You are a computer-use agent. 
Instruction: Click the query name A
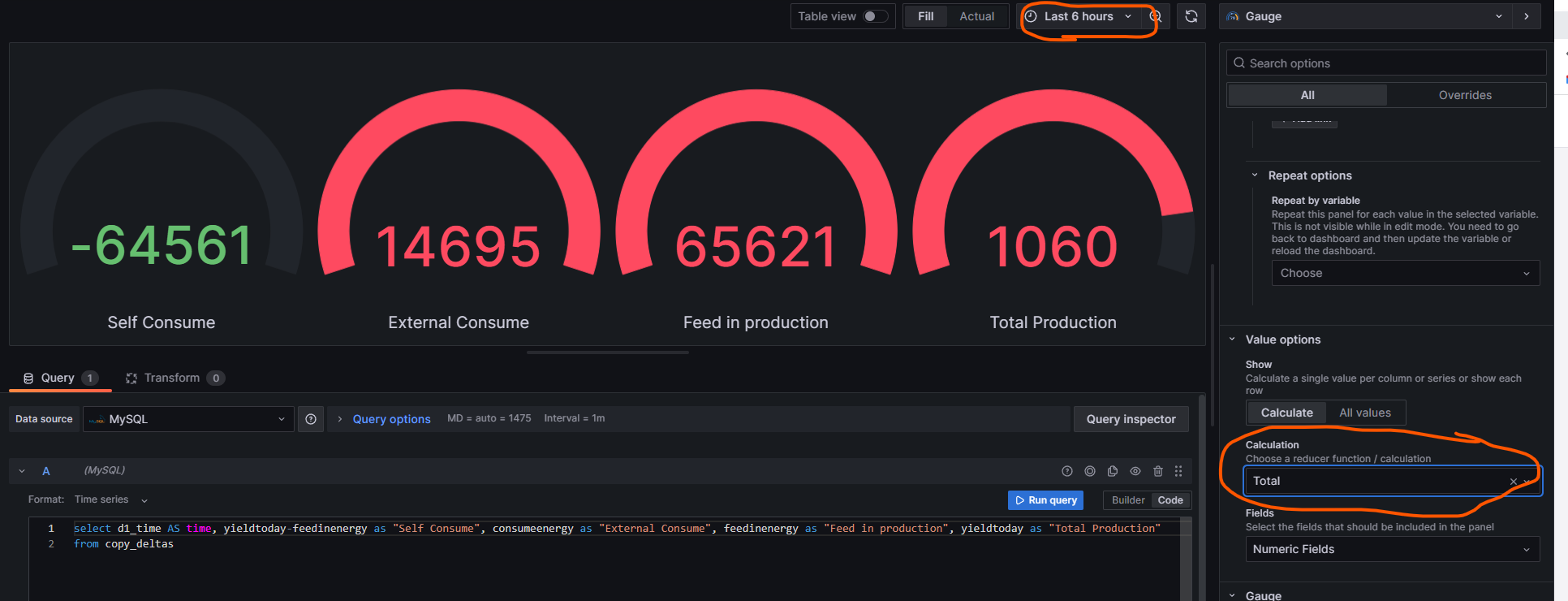[x=46, y=471]
